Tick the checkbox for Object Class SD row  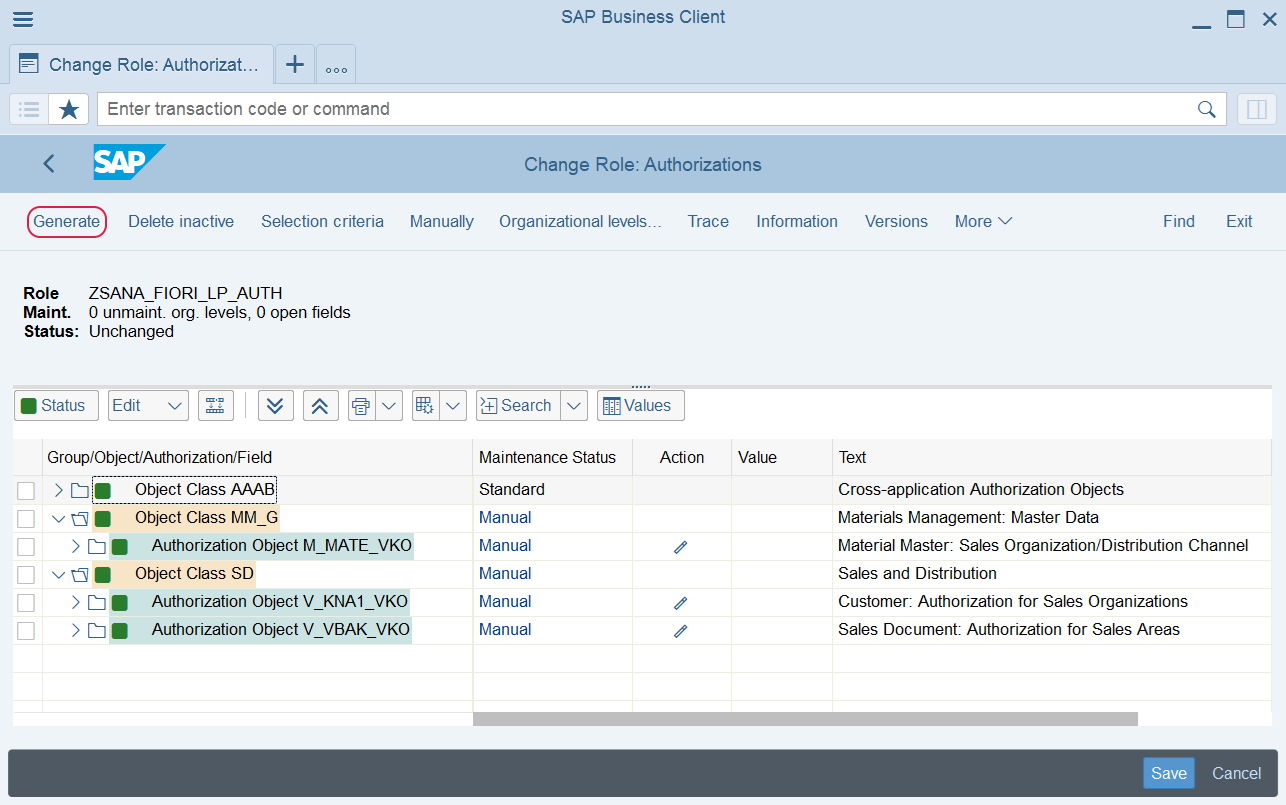pyautogui.click(x=26, y=575)
